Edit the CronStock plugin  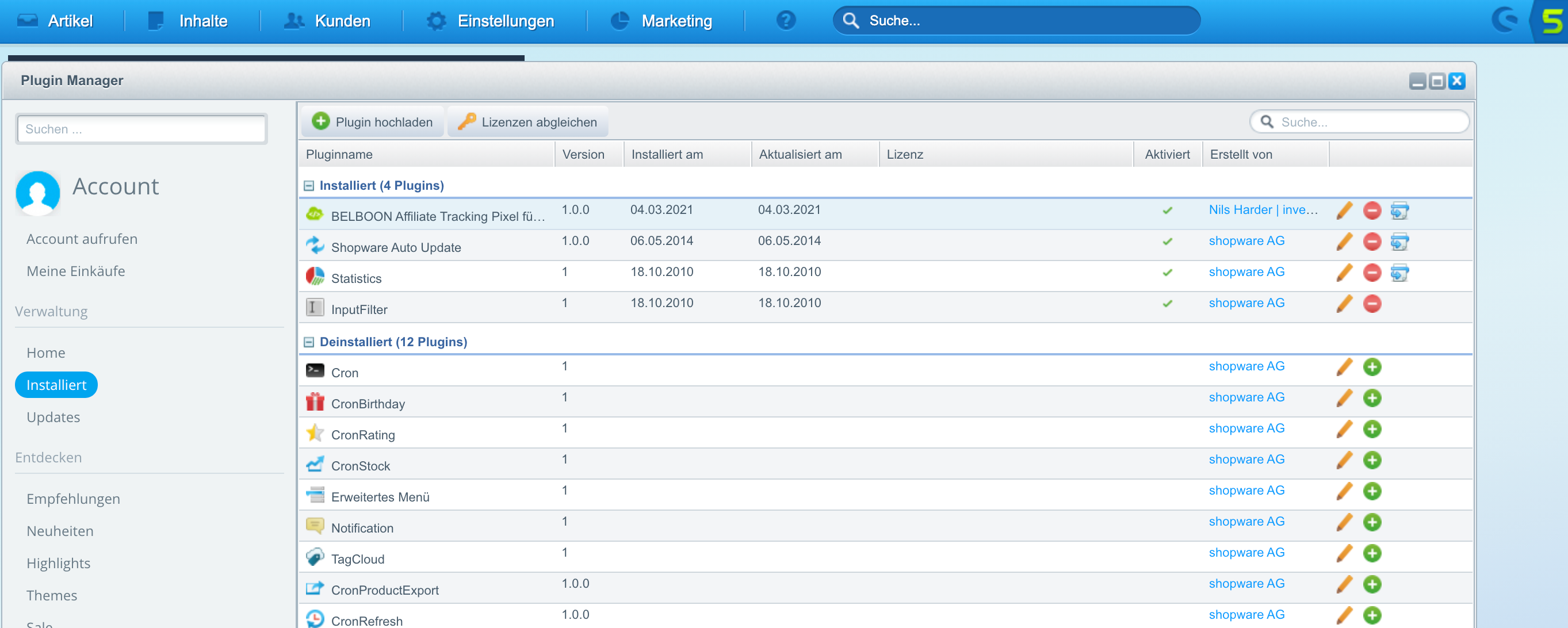point(1344,460)
